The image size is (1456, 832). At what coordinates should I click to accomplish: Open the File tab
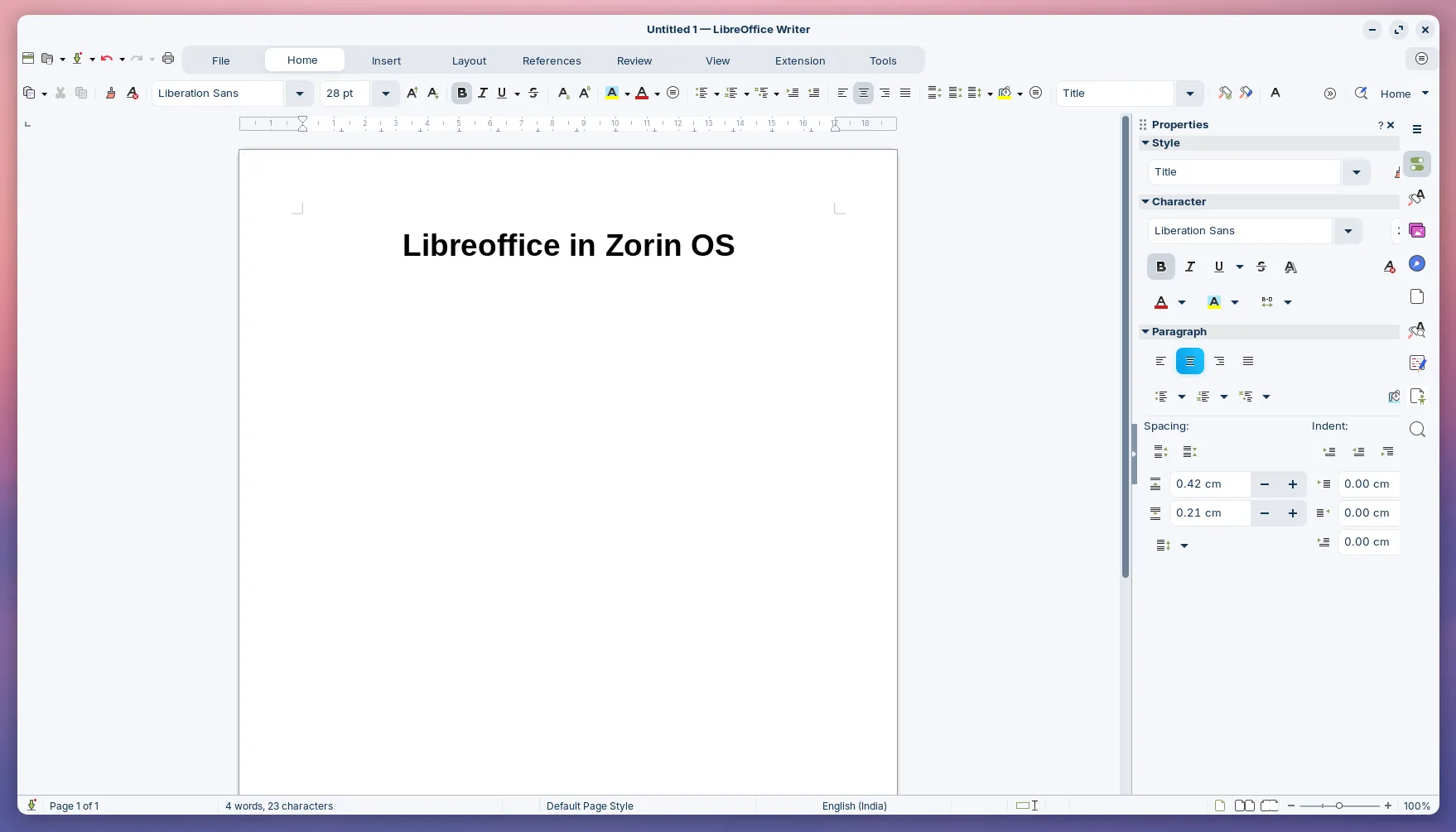(220, 60)
